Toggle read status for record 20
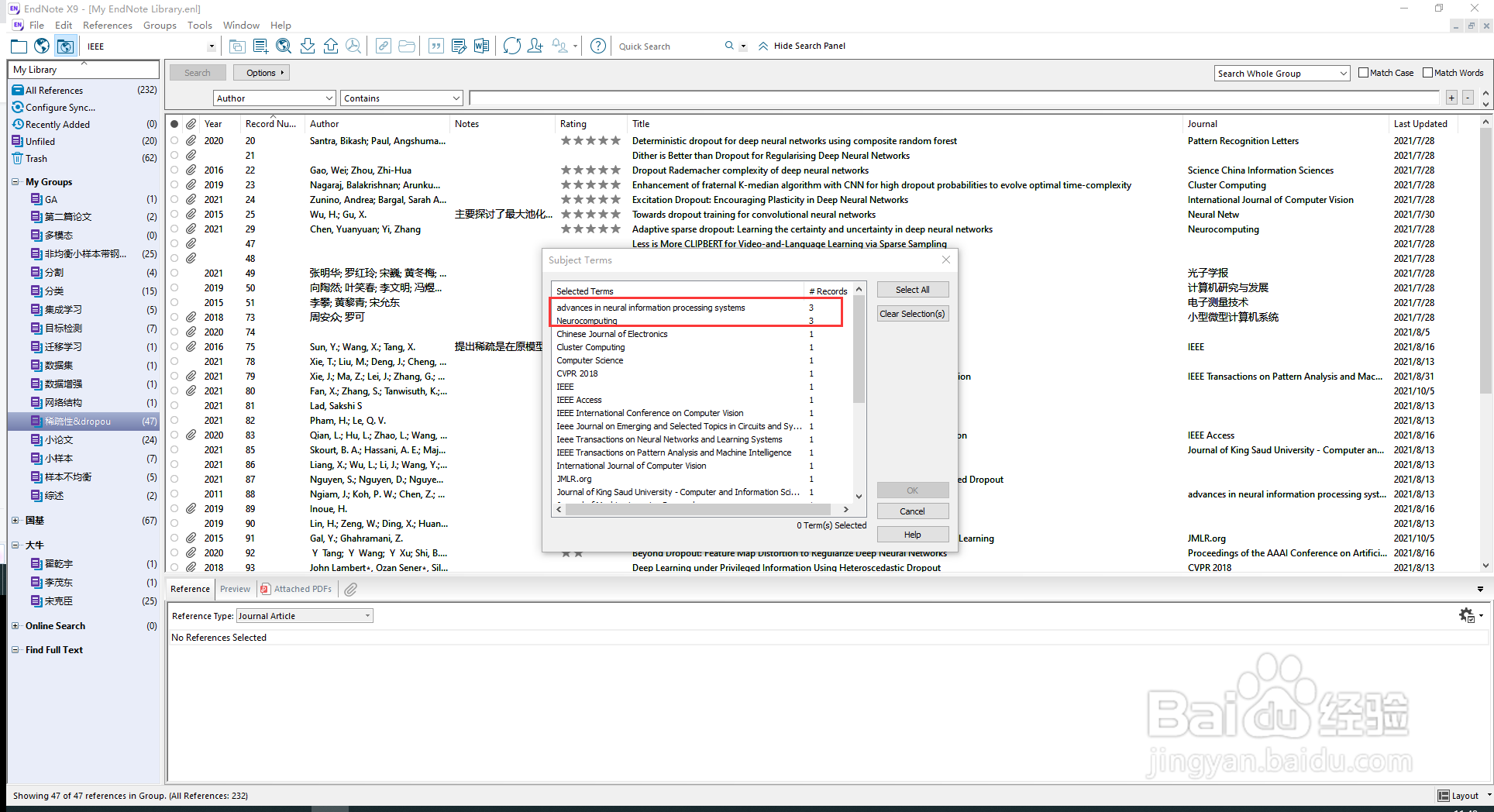 [x=174, y=141]
